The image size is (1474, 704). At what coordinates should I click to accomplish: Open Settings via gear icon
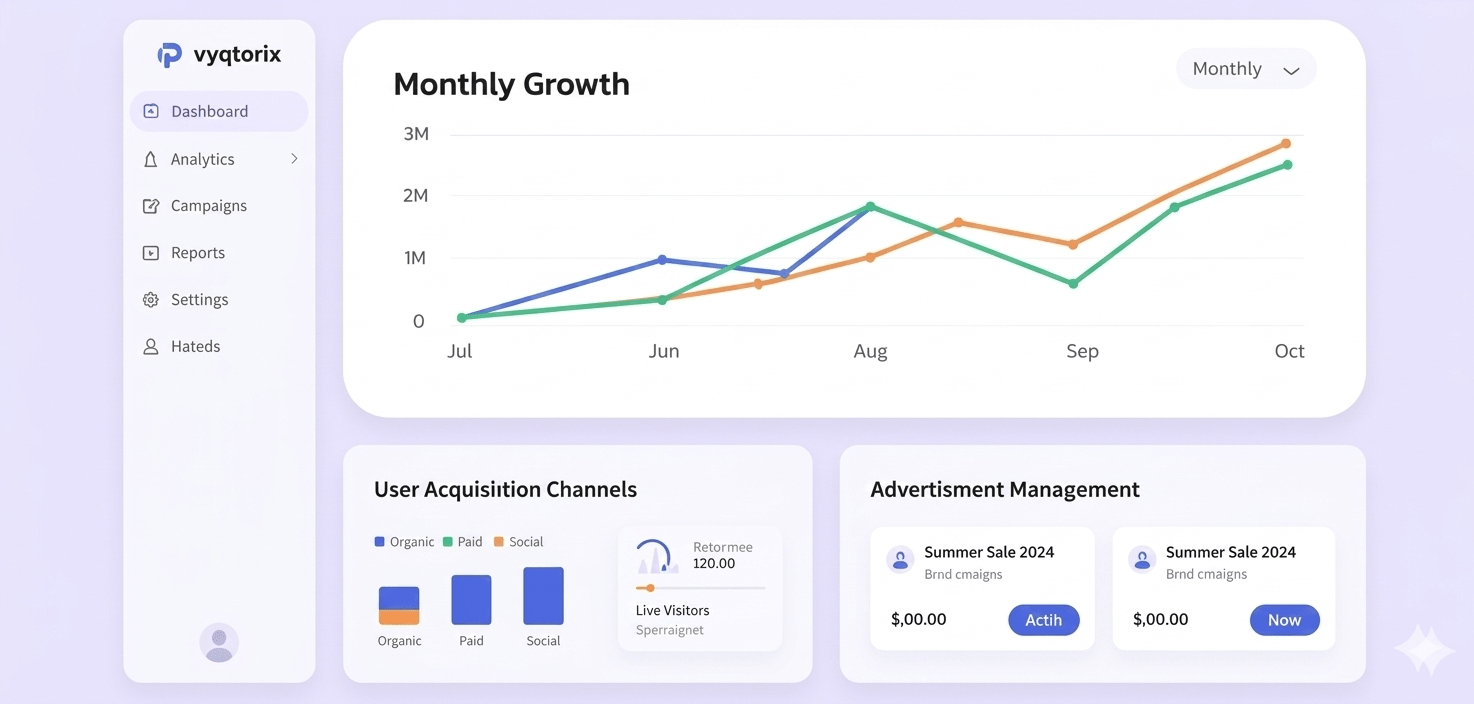(151, 300)
